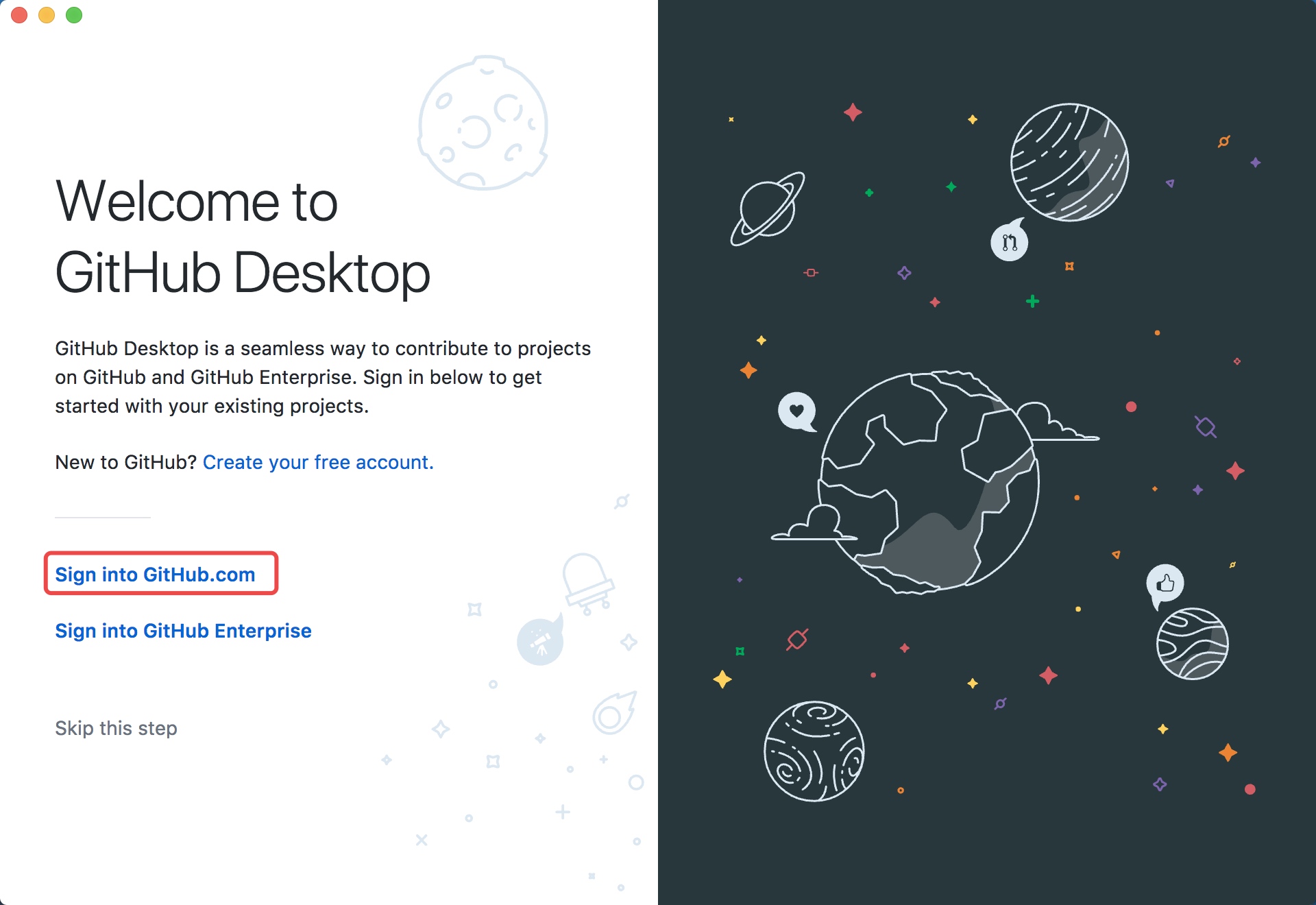Click the red close window button
This screenshot has height=905, width=1316.
[x=19, y=15]
